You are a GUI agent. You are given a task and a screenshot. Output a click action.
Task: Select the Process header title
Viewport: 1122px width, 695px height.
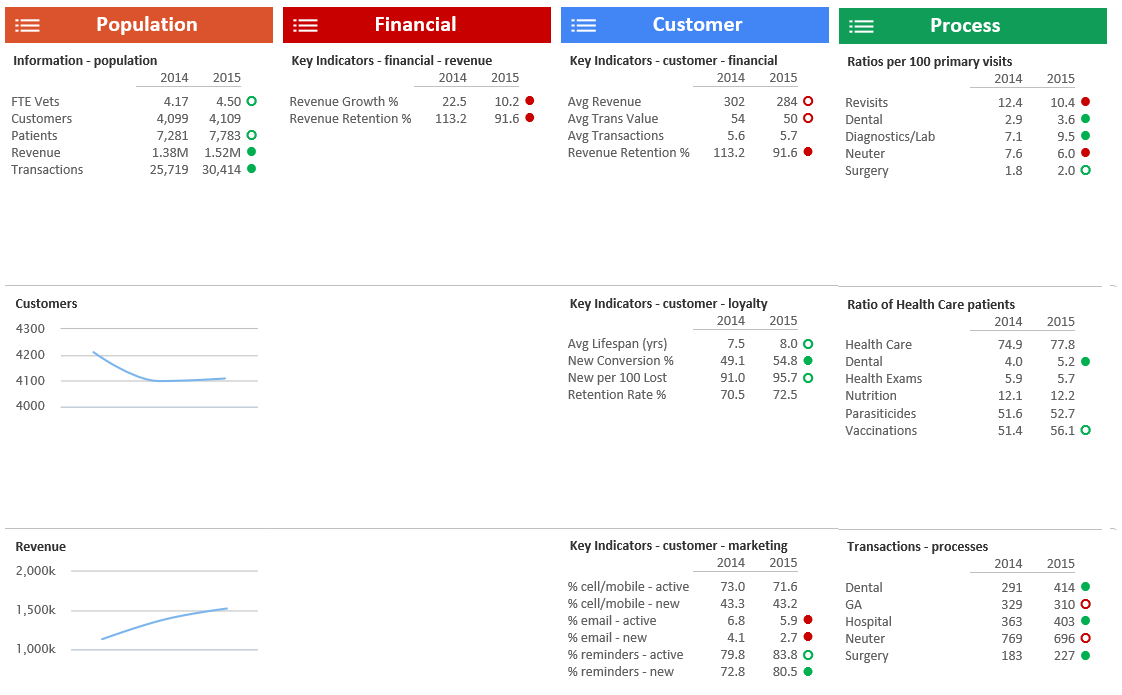click(965, 25)
